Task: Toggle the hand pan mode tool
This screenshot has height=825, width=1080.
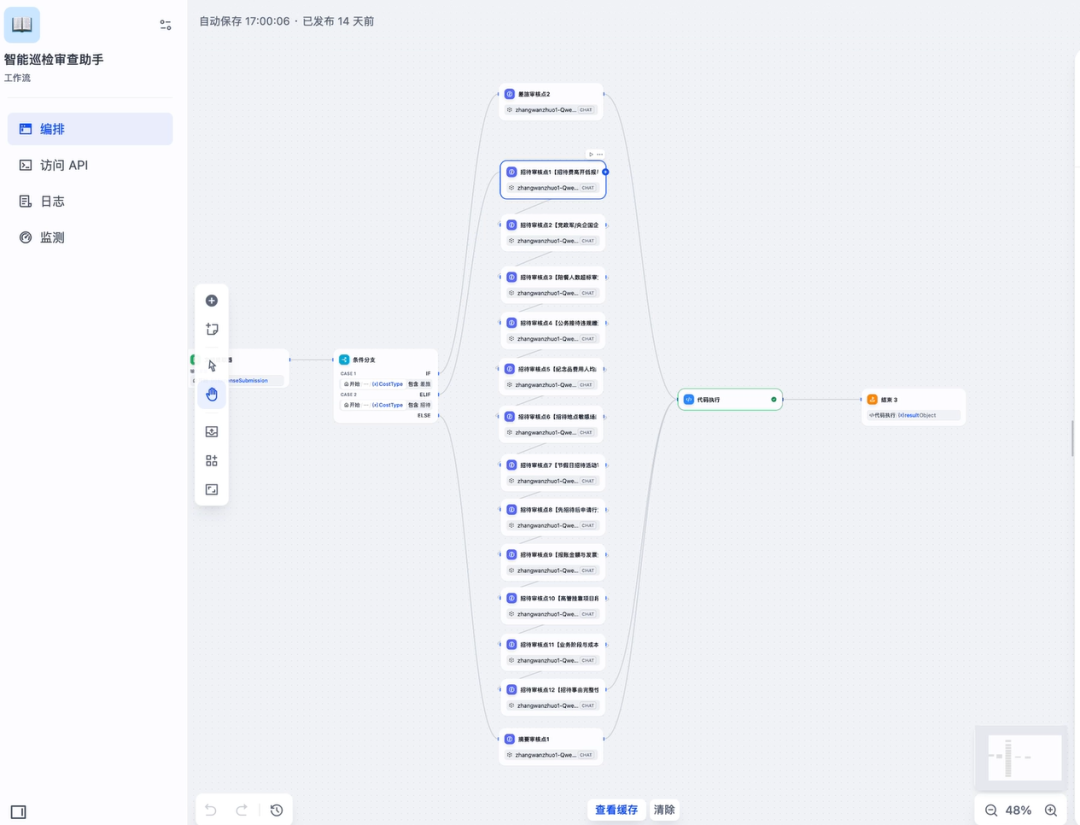Action: pos(211,394)
